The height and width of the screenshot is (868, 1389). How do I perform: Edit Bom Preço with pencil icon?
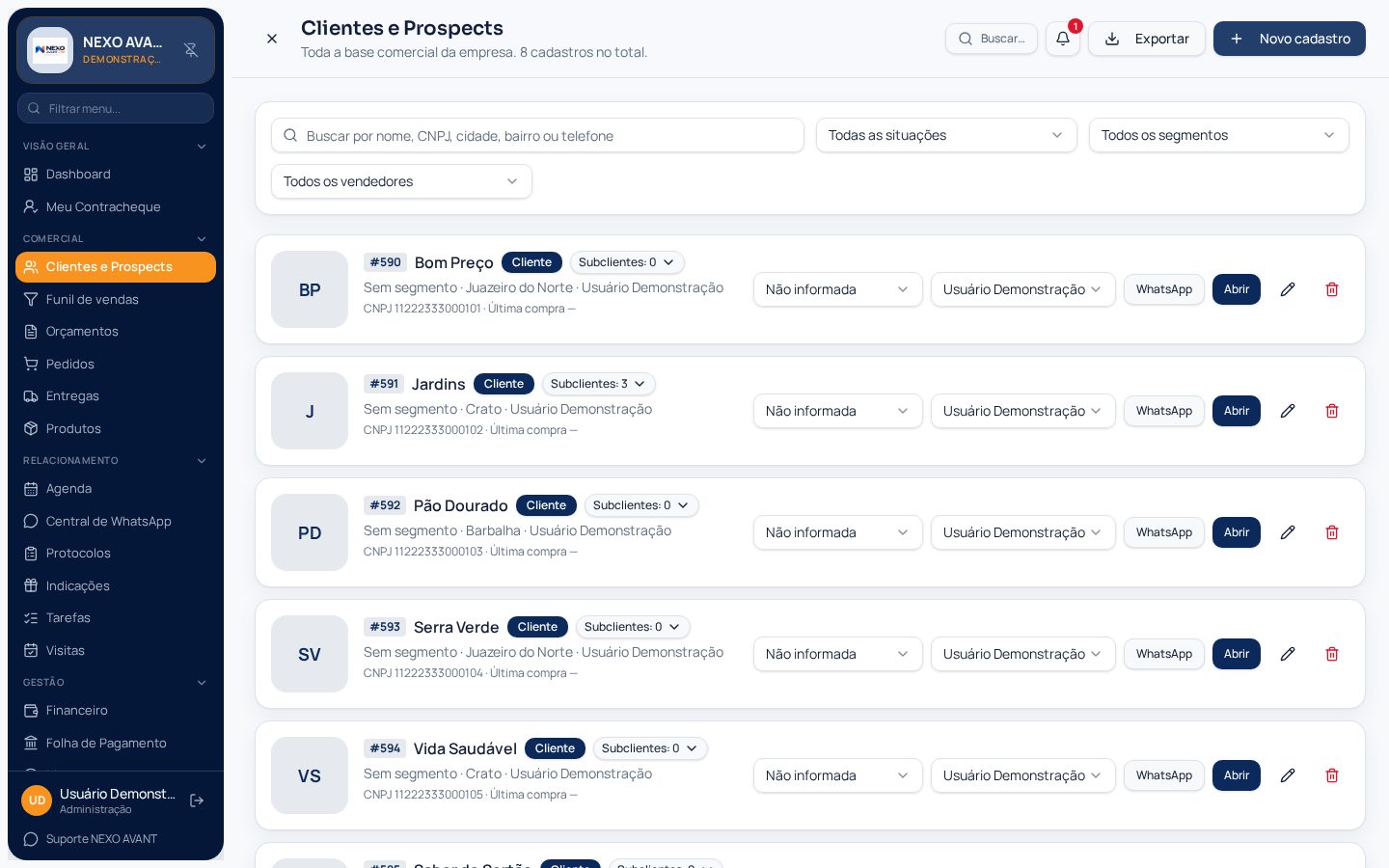[1288, 289]
